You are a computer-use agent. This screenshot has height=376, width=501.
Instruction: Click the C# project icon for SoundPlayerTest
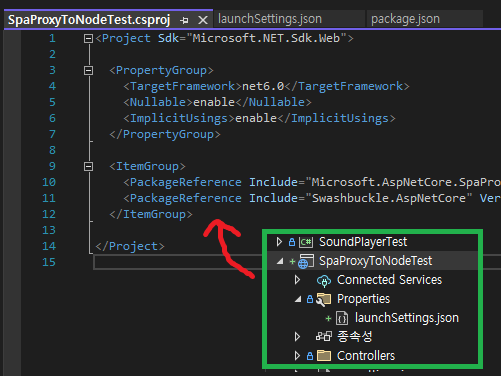pos(306,242)
